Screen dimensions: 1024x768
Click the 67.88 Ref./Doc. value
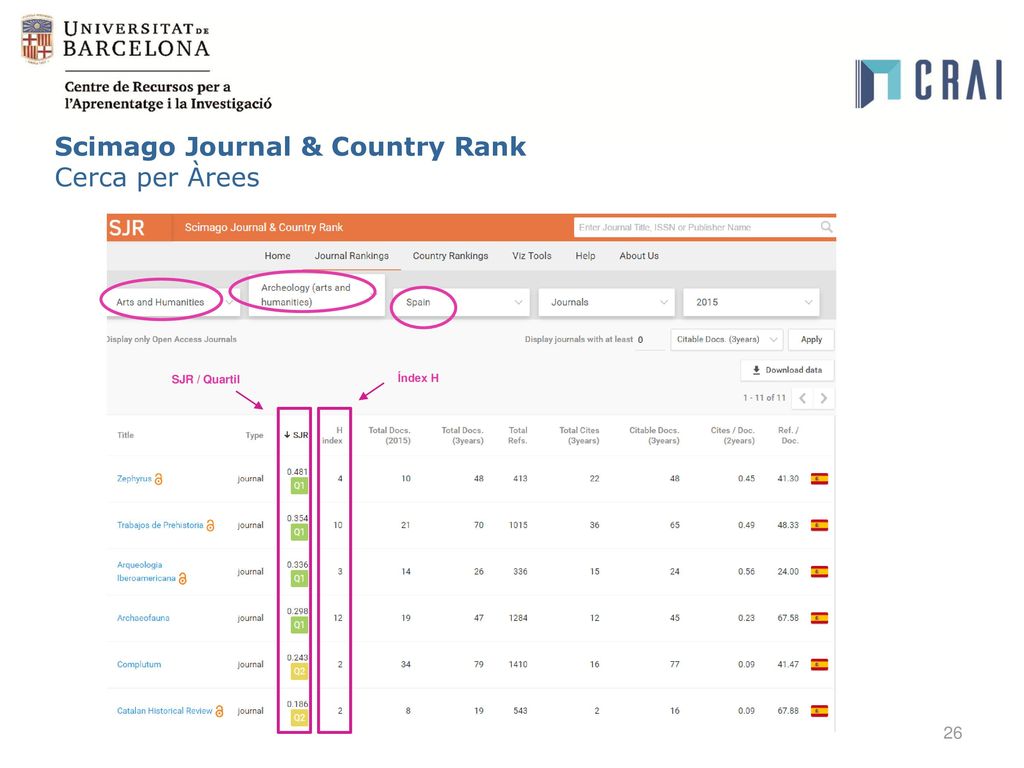pyautogui.click(x=788, y=711)
